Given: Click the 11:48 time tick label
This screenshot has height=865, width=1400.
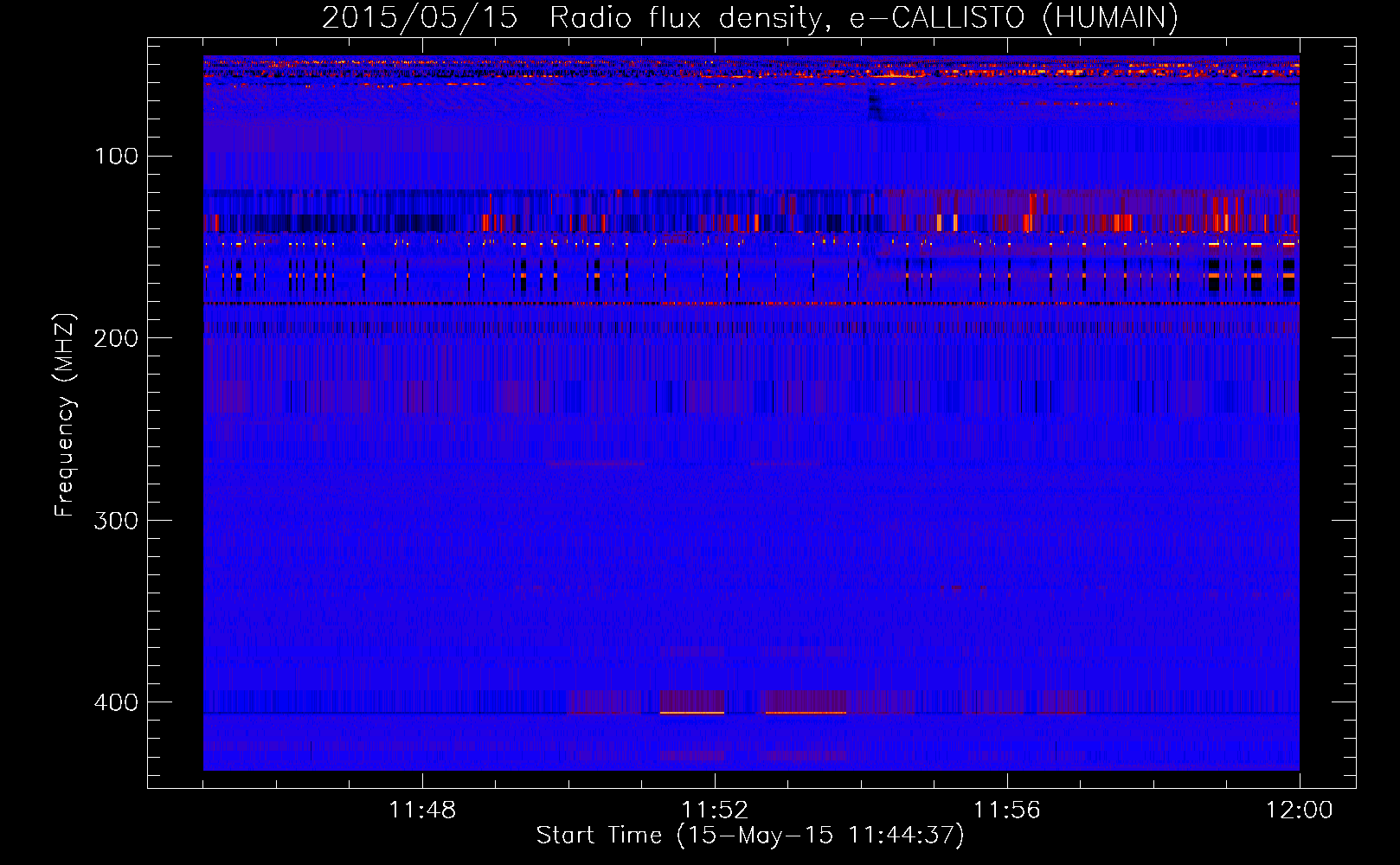Looking at the screenshot, I should [422, 810].
